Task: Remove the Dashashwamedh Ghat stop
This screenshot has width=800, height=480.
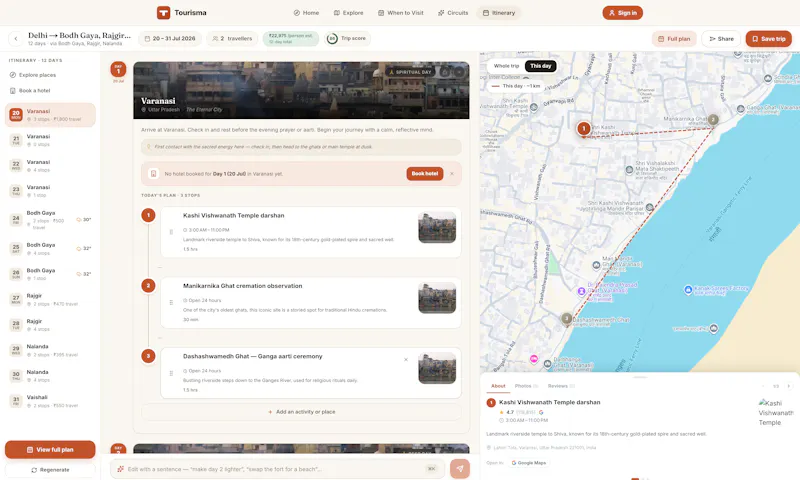Action: [406, 360]
